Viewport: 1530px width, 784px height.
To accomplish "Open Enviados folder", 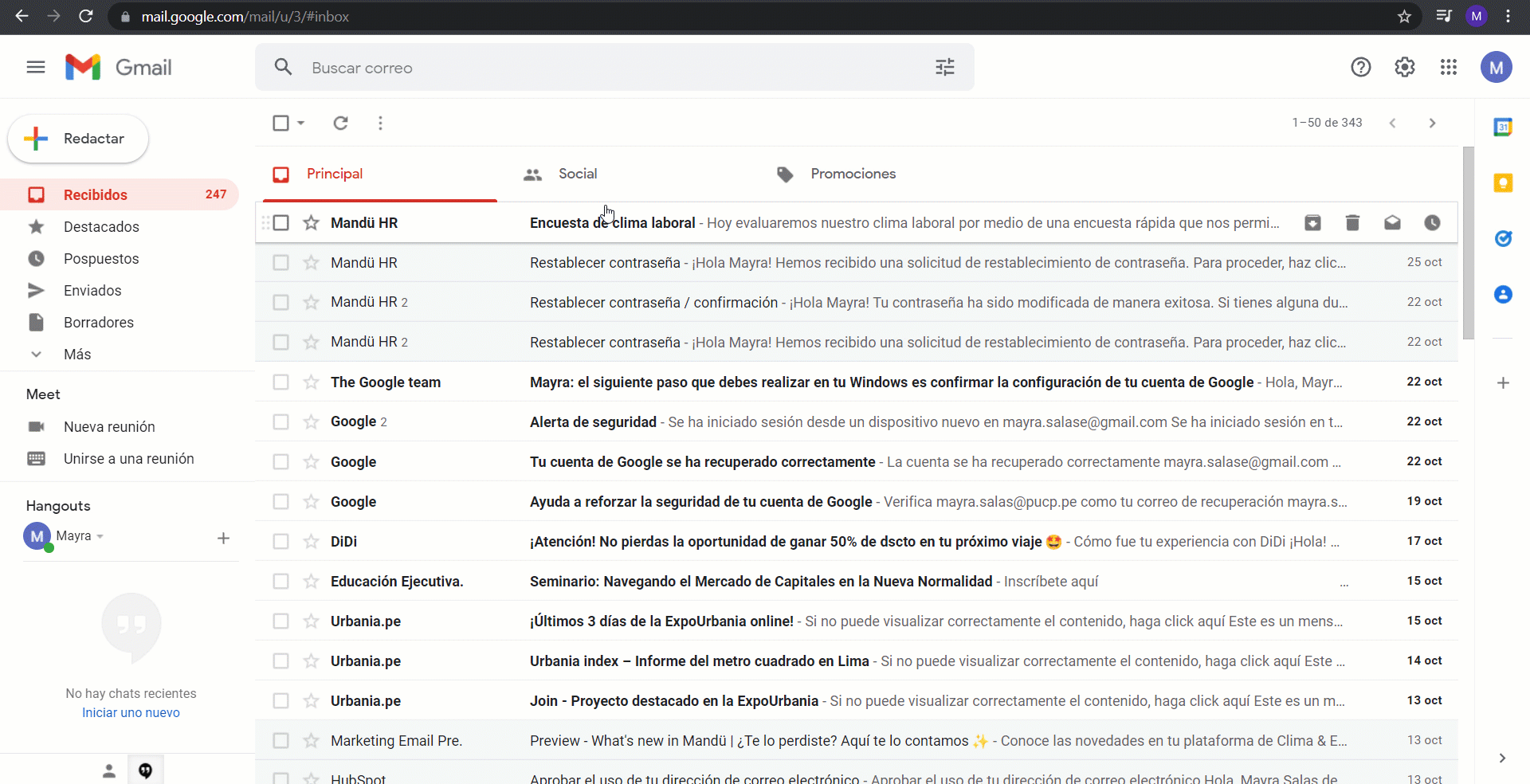I will pyautogui.click(x=120, y=291).
